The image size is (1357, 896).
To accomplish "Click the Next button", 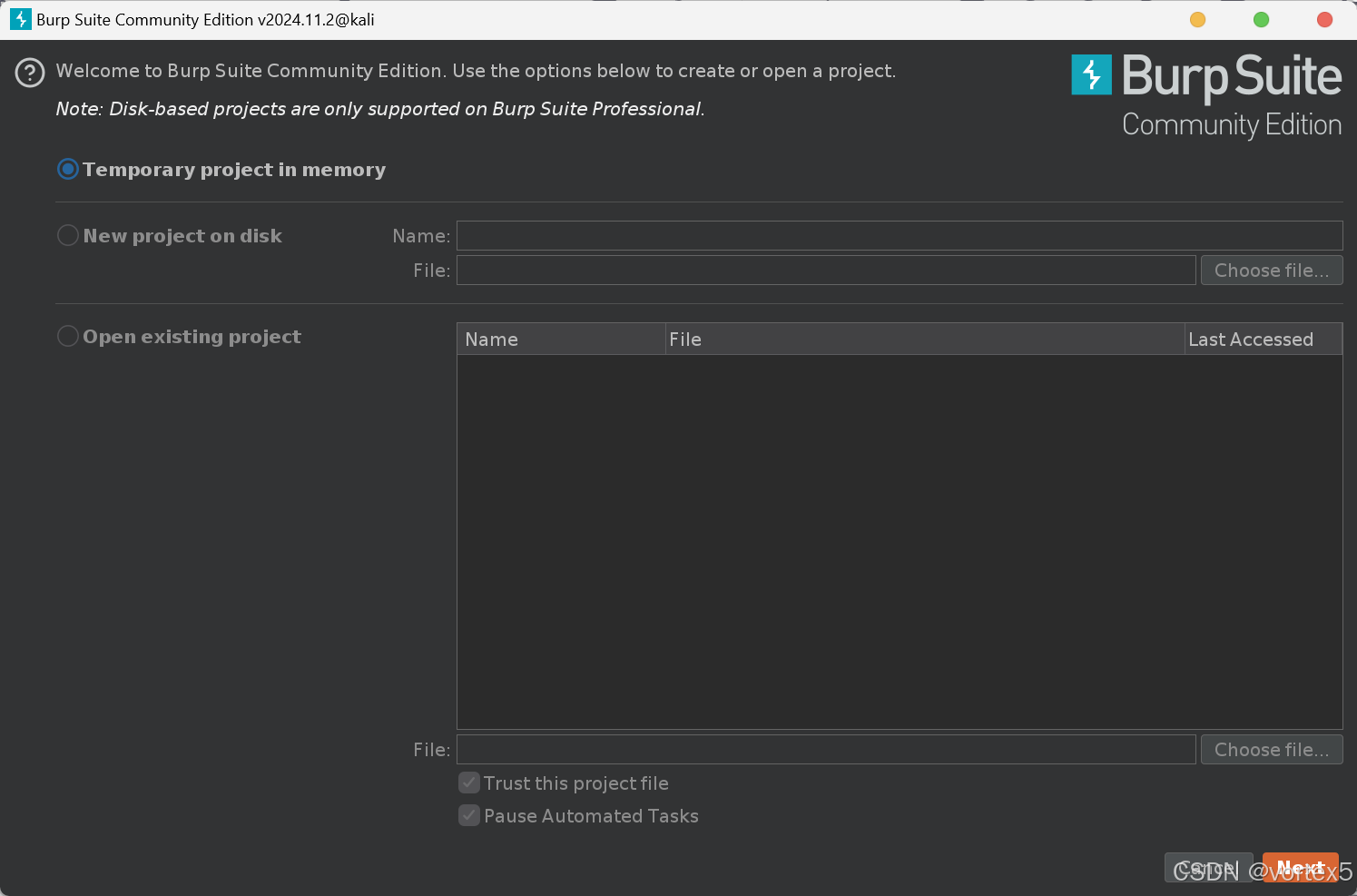I will (x=1301, y=868).
